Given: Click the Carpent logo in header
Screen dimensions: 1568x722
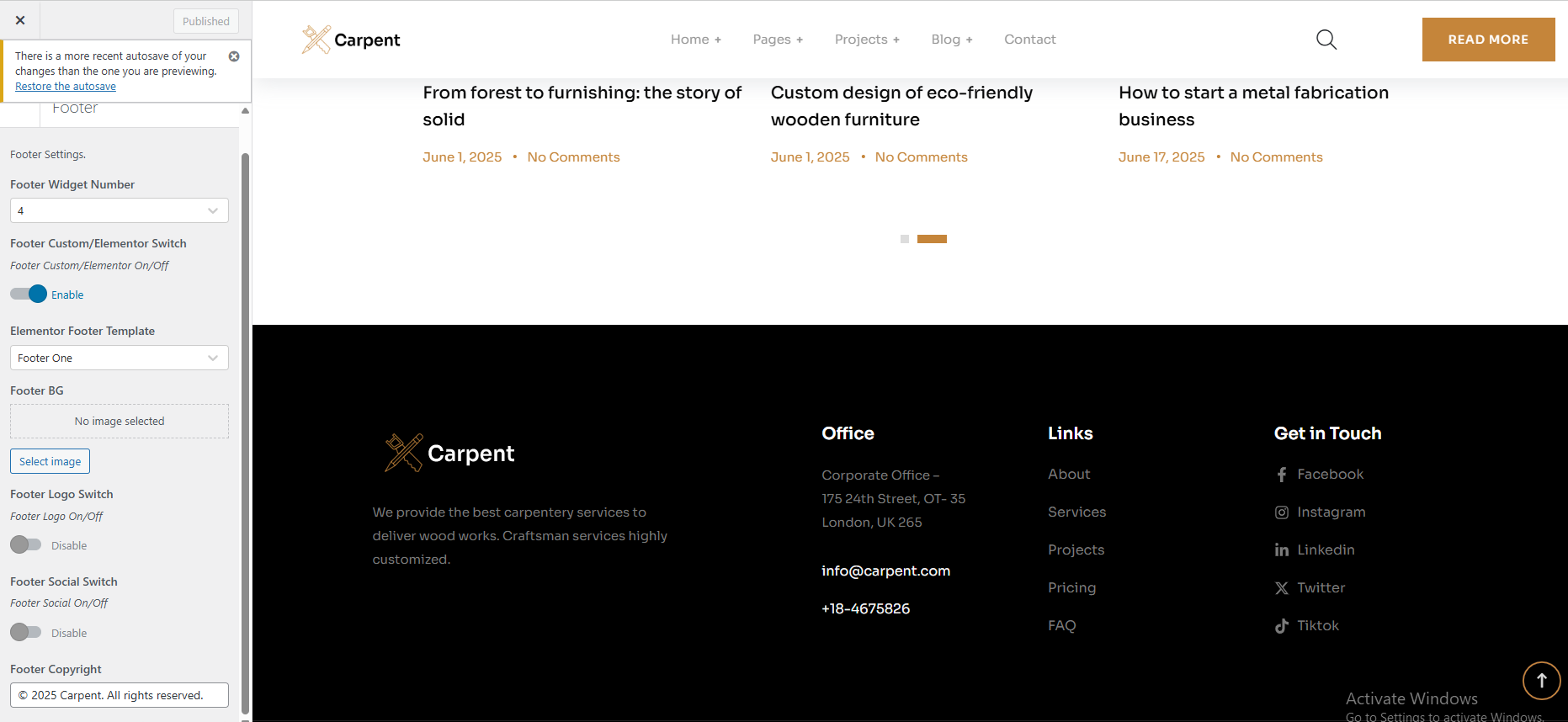Looking at the screenshot, I should click(x=351, y=40).
